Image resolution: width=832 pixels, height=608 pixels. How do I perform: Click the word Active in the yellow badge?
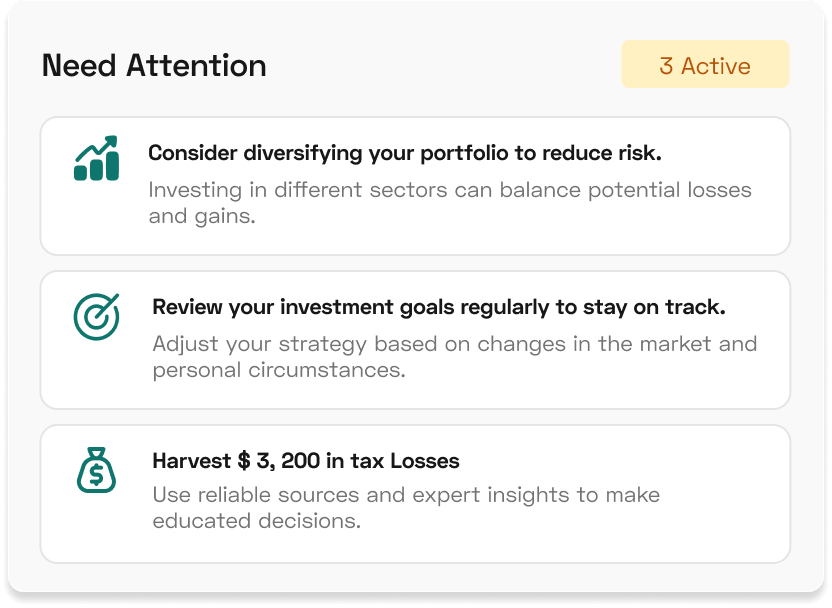(x=716, y=66)
